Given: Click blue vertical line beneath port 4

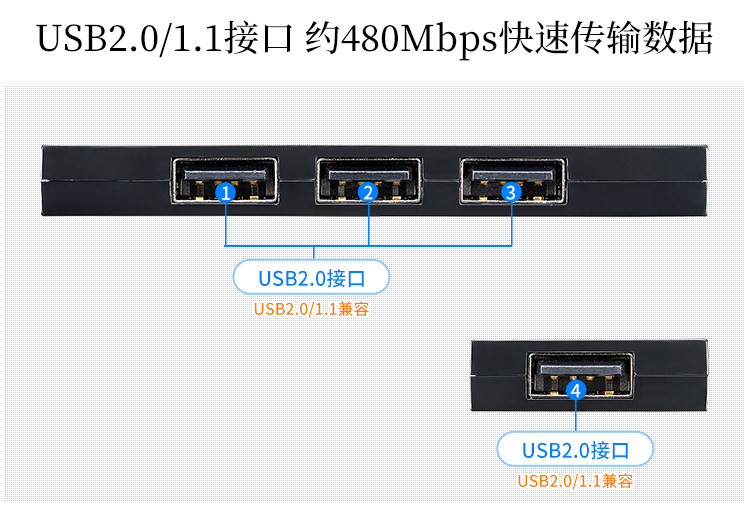Looking at the screenshot, I should [576, 416].
